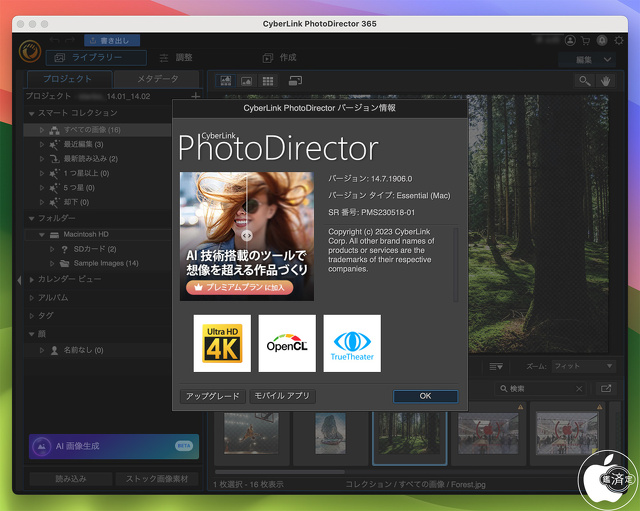The width and height of the screenshot is (640, 511).
Task: Expand すべての画像 (16) collection
Action: click(42, 130)
